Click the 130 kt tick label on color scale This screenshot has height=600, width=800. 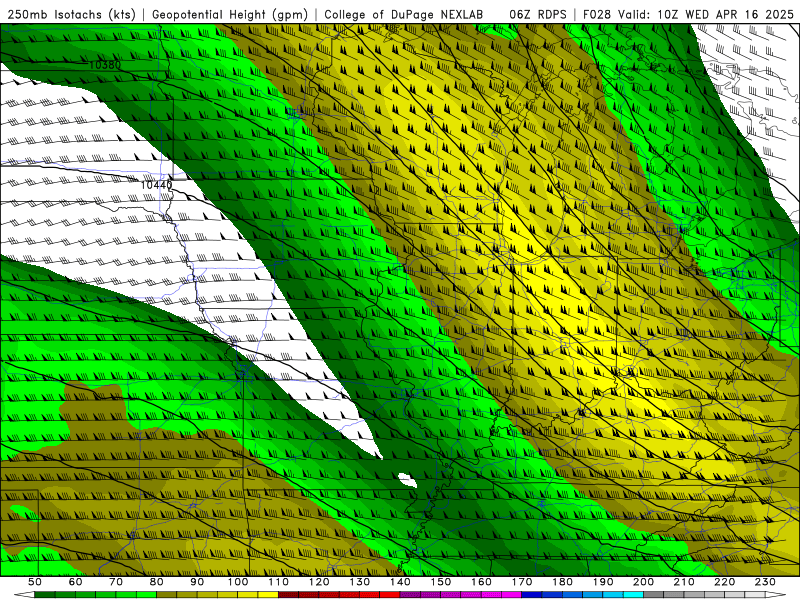360,582
